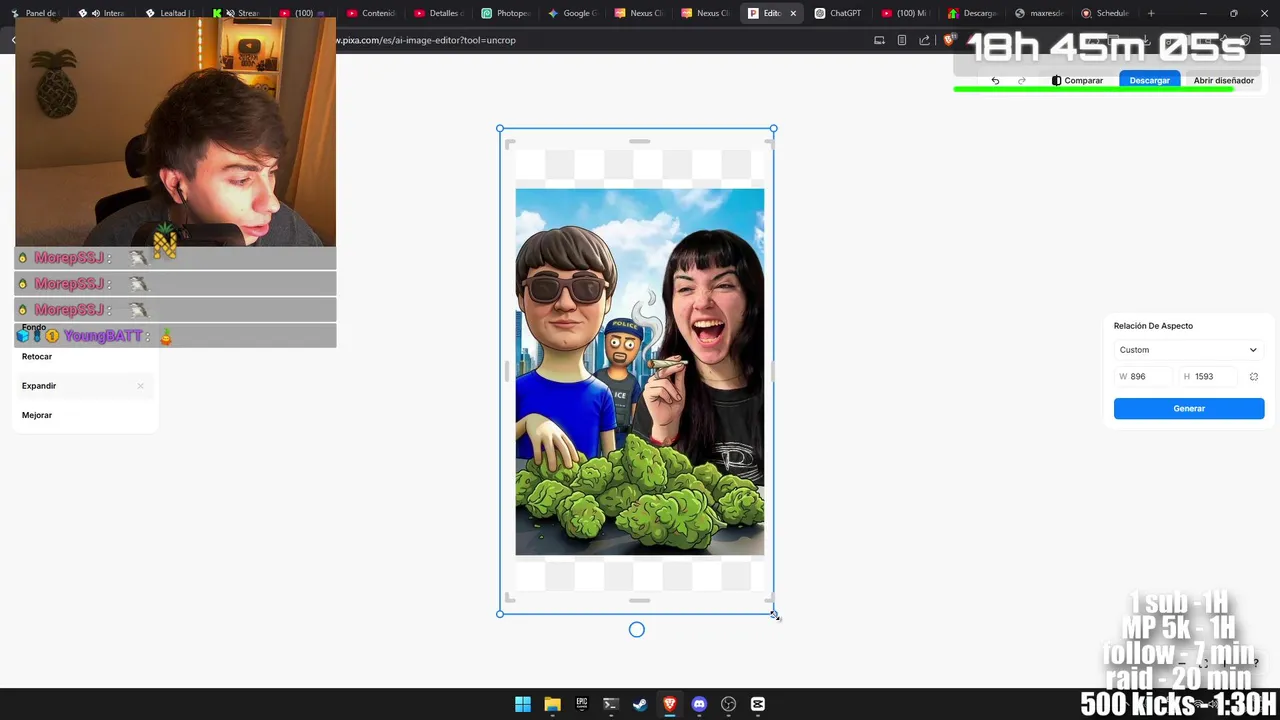Switch to the Contenid YouTube tab
The width and height of the screenshot is (1280, 720).
point(371,13)
